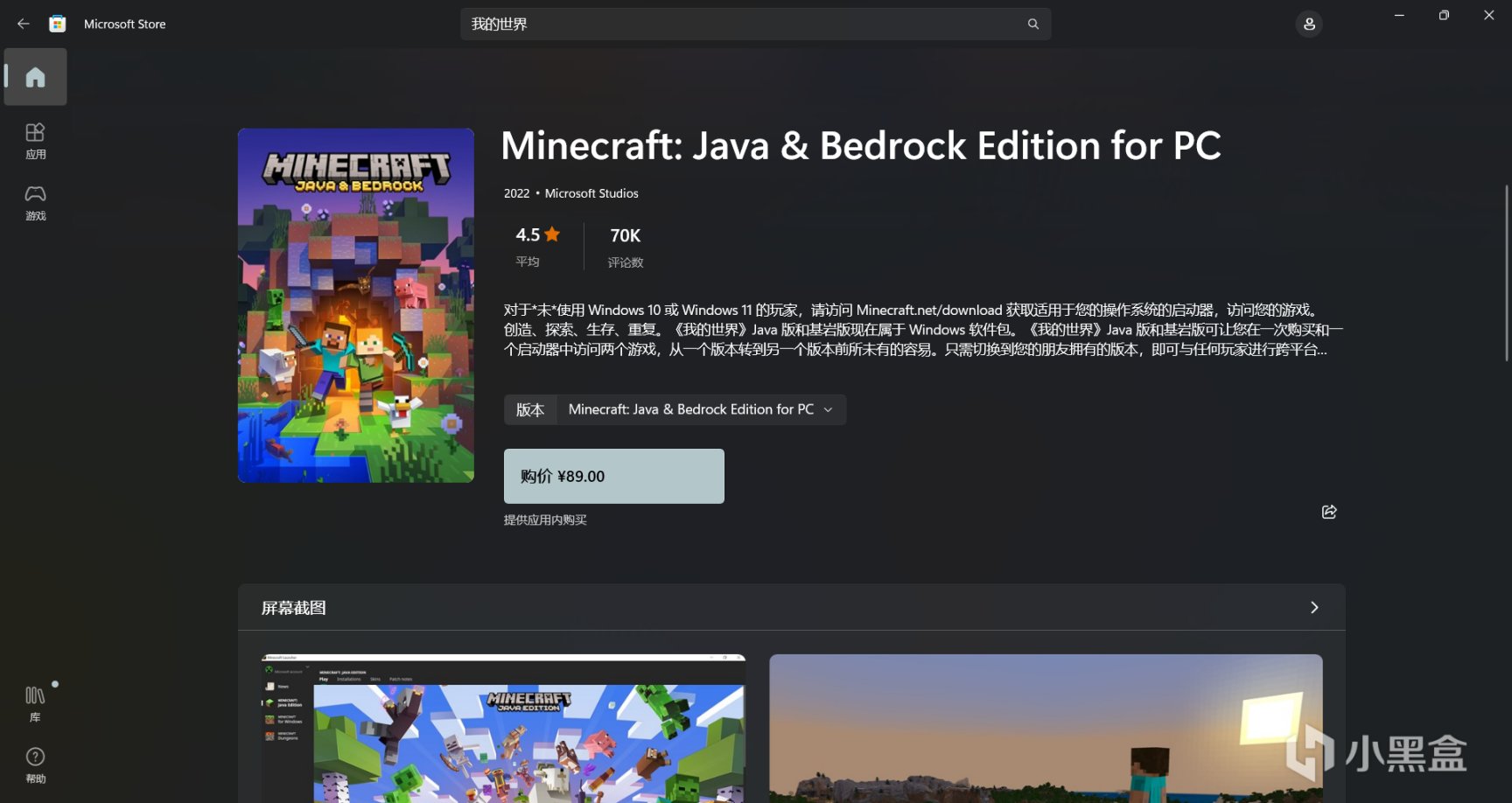Open Microsoft Studios publisher link

pyautogui.click(x=591, y=193)
